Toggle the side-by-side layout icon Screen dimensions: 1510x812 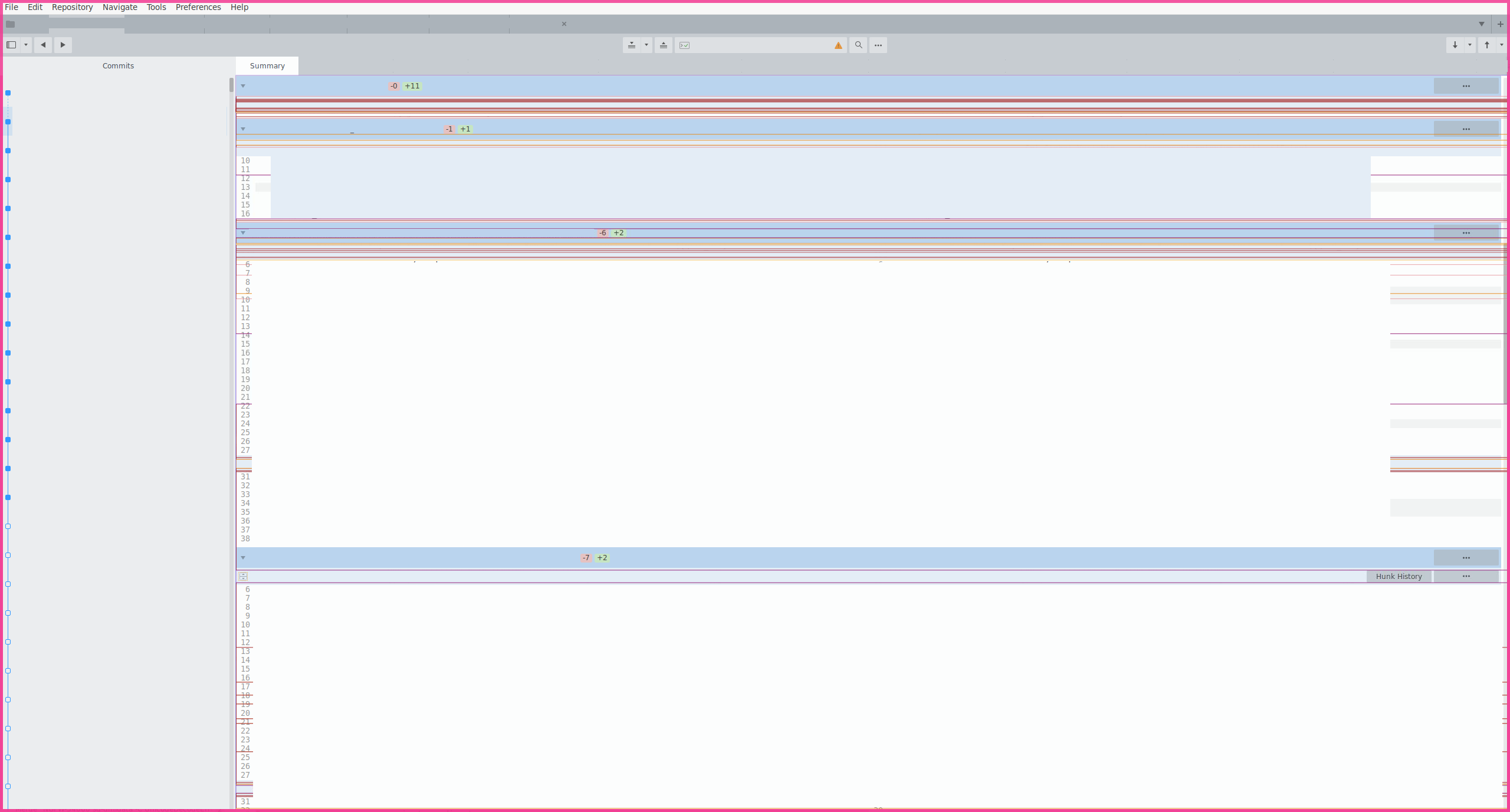10,45
